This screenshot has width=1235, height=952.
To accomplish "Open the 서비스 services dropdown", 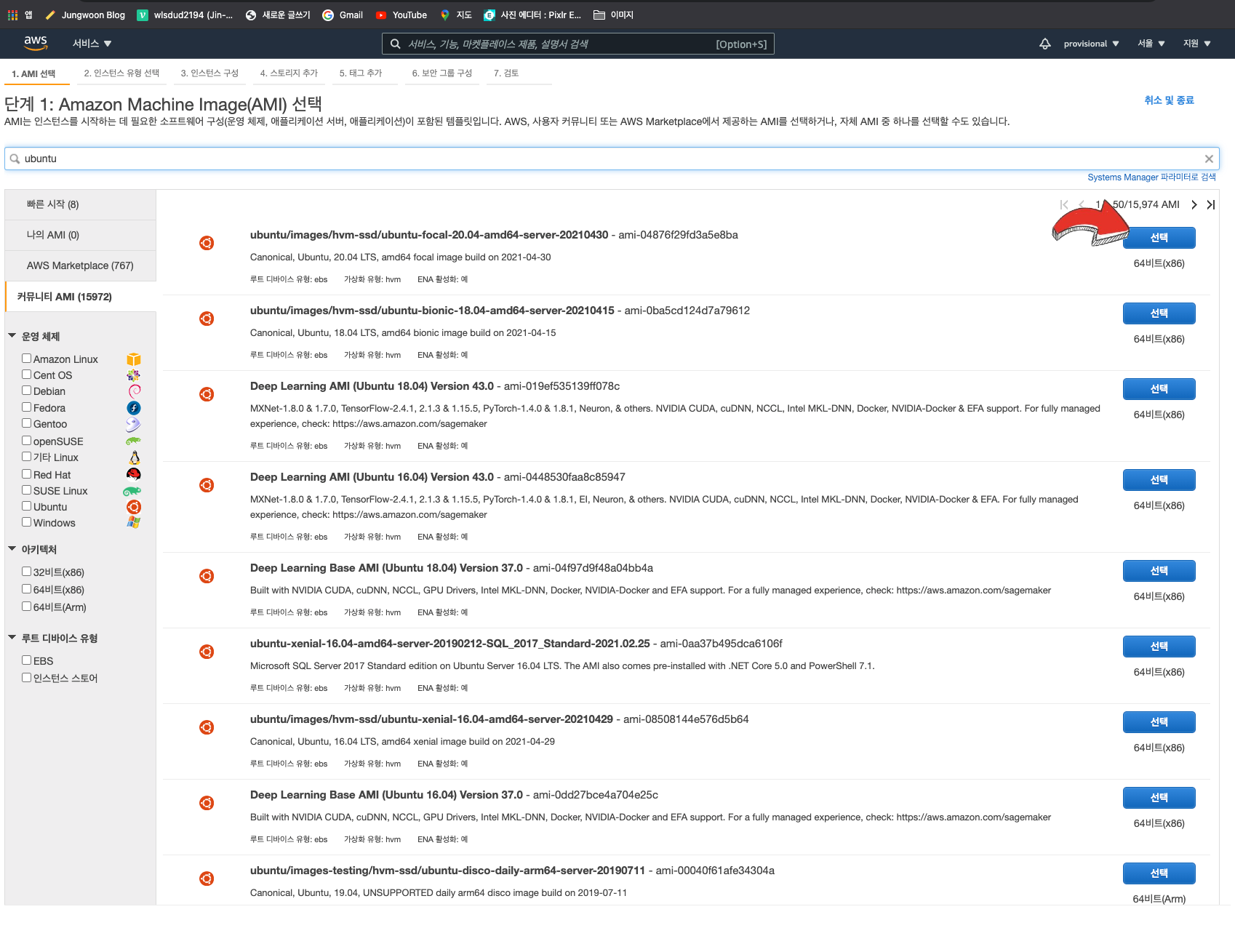I will click(x=92, y=44).
